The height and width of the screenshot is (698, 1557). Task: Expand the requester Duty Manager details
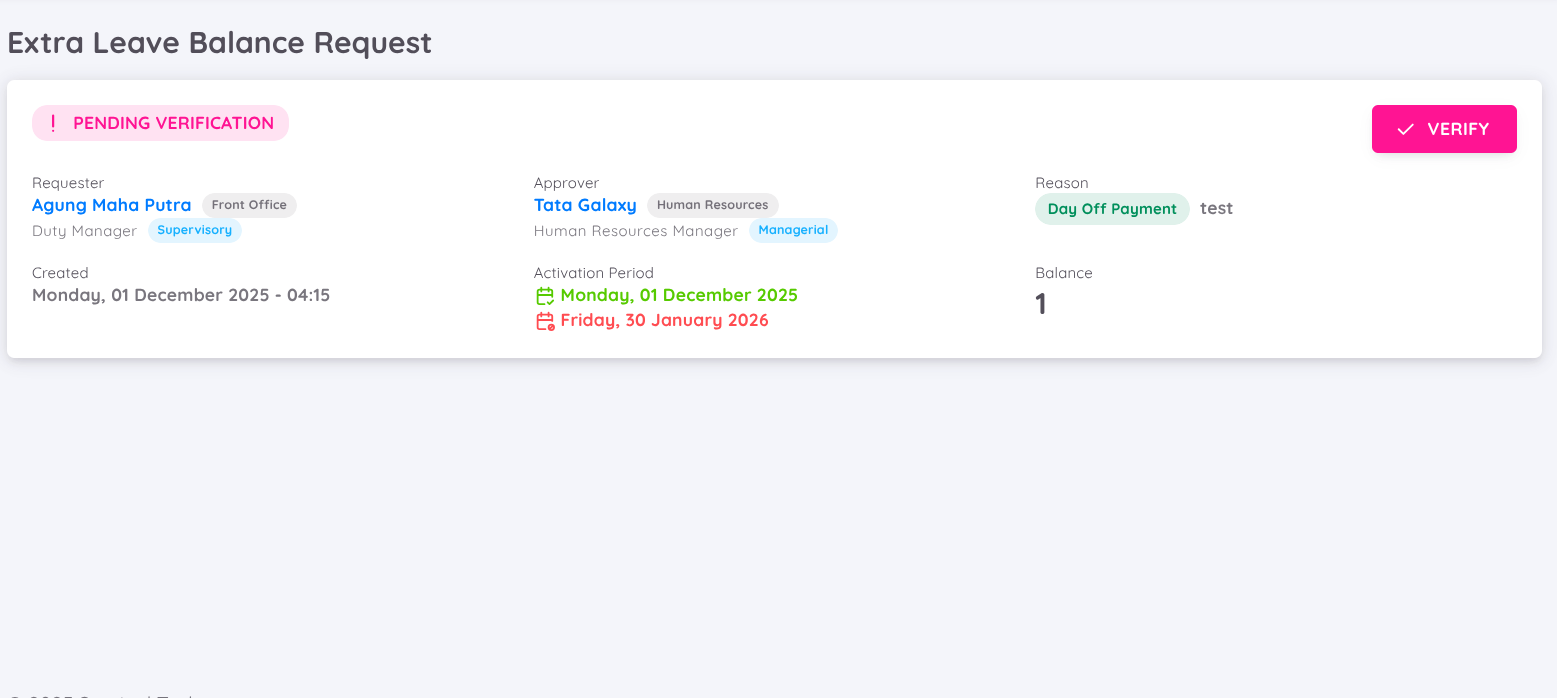tap(84, 230)
